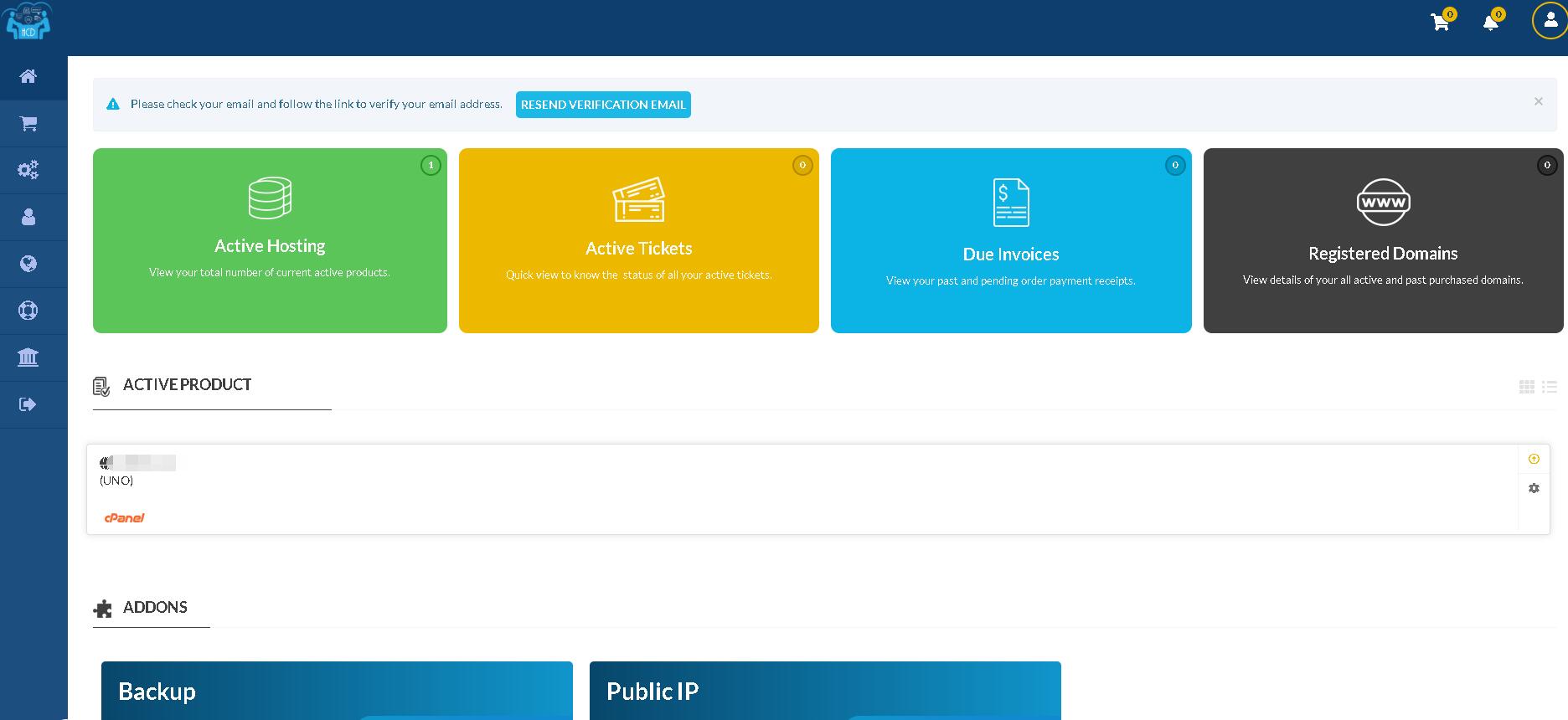Click the cPanel logo link

tap(124, 517)
